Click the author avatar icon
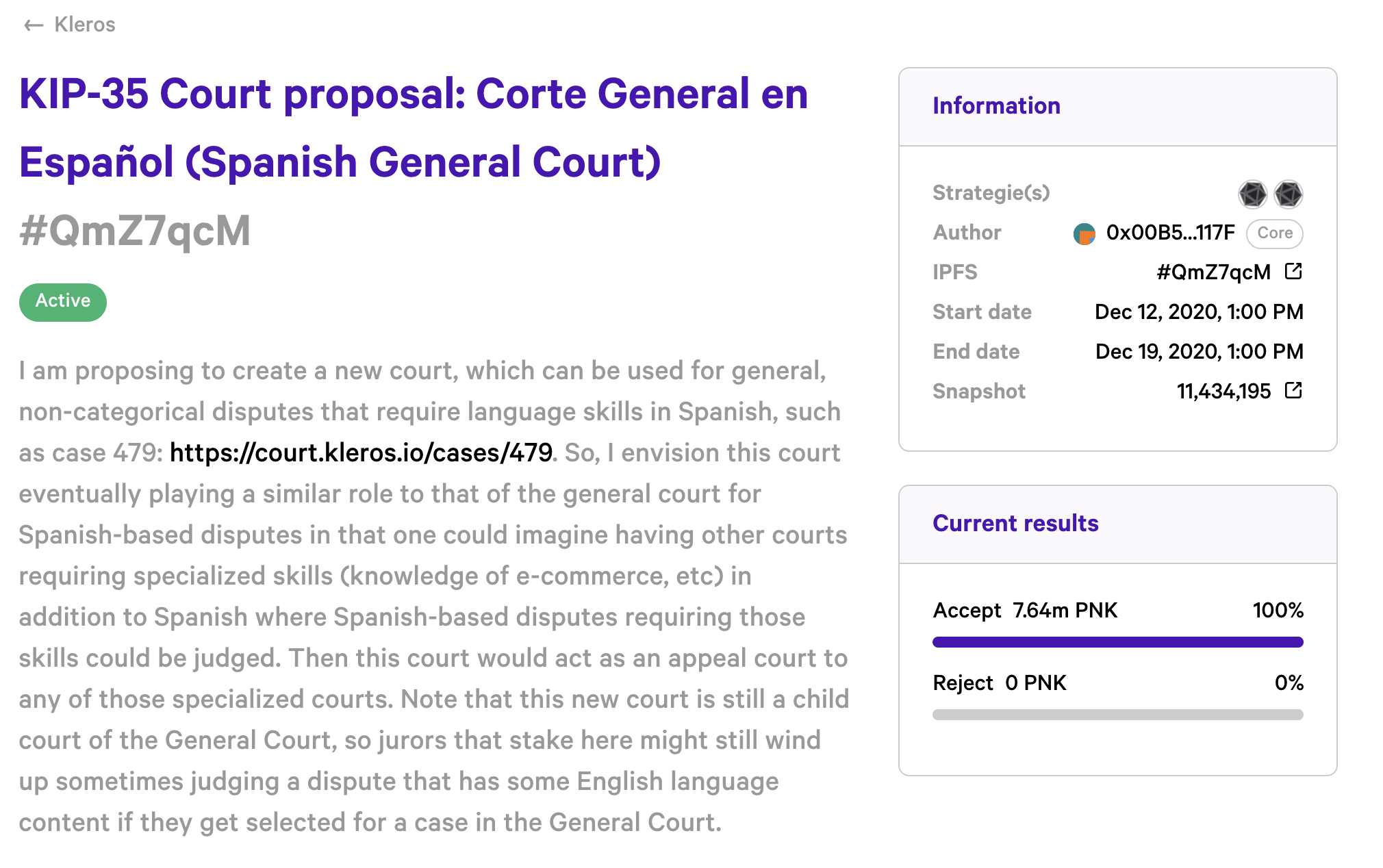The height and width of the screenshot is (868, 1383). click(1084, 233)
